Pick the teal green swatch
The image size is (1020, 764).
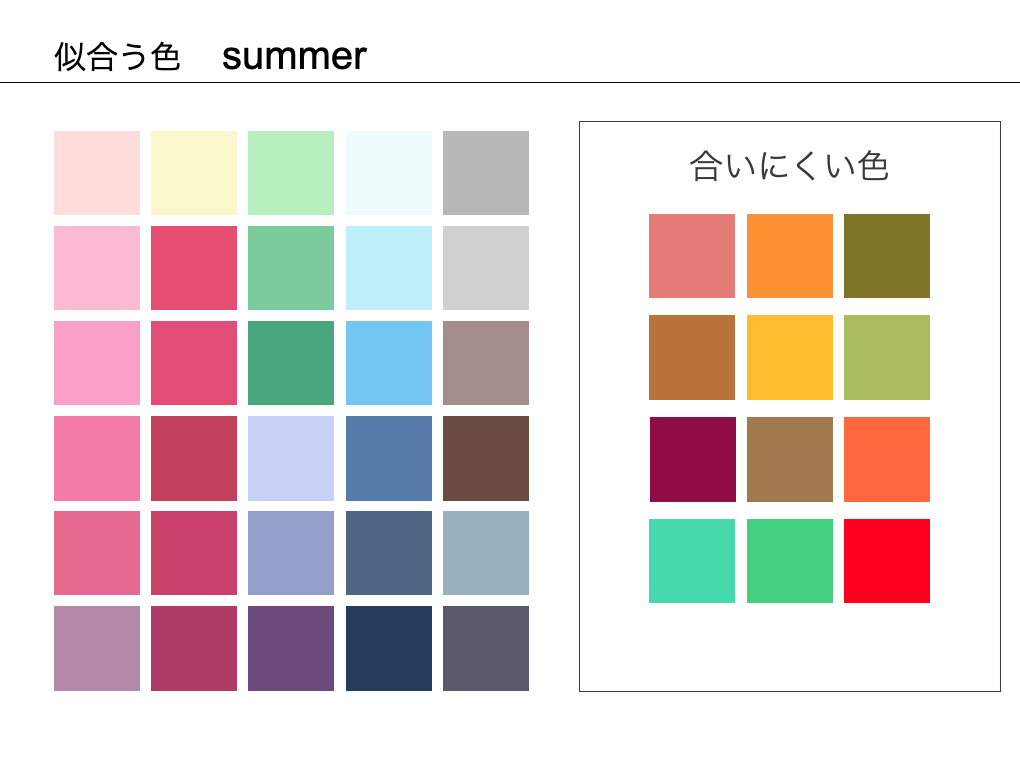(291, 363)
